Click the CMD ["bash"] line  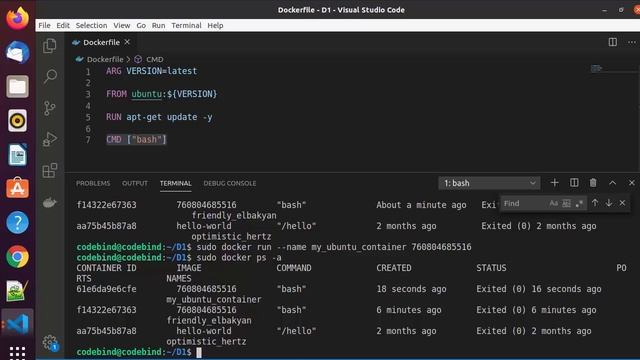coord(136,140)
